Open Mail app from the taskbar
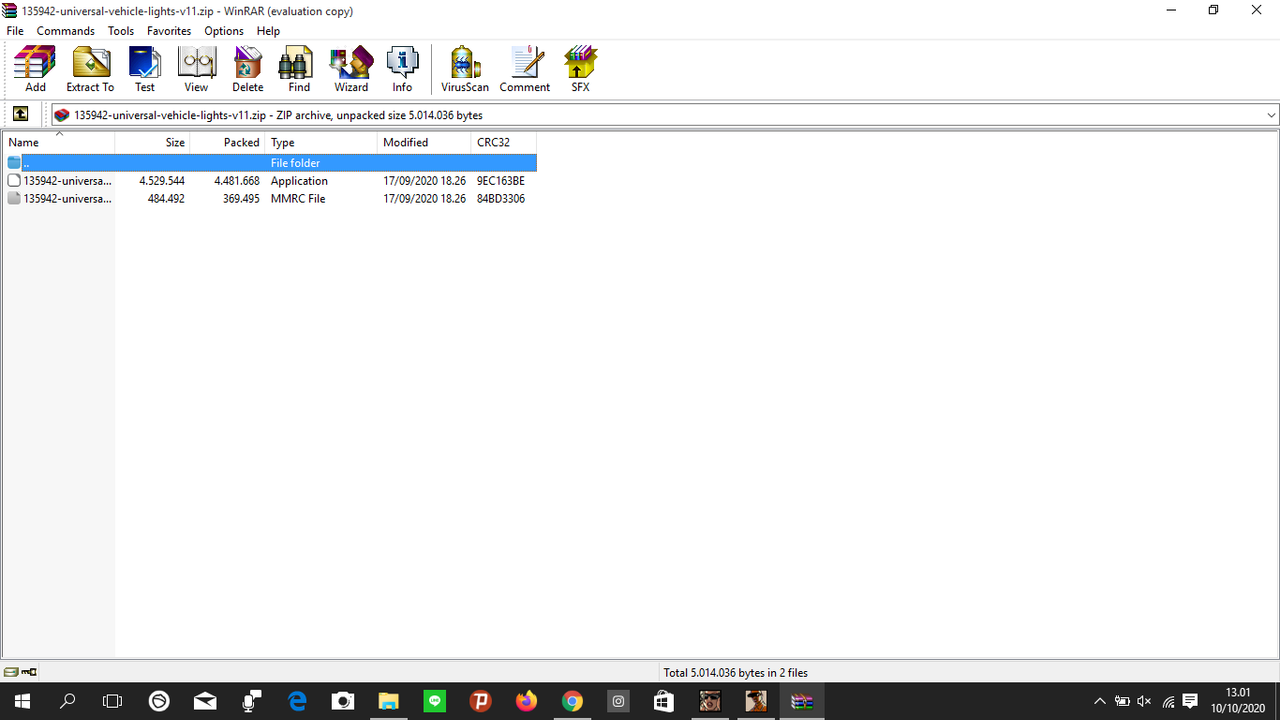 (x=205, y=701)
